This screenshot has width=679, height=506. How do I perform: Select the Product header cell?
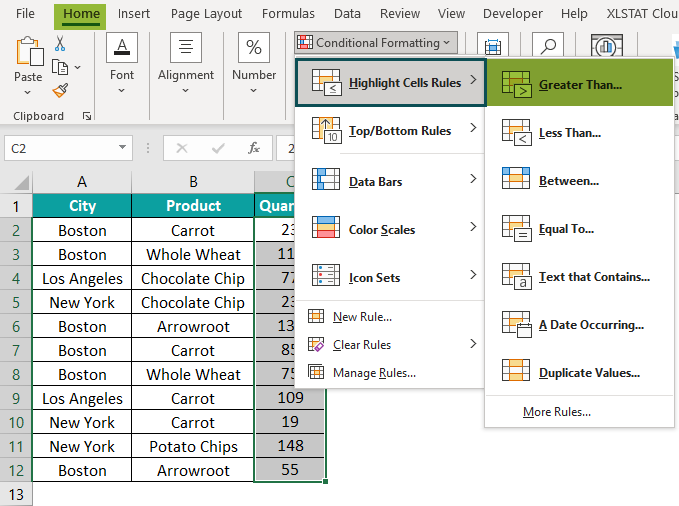click(x=193, y=205)
